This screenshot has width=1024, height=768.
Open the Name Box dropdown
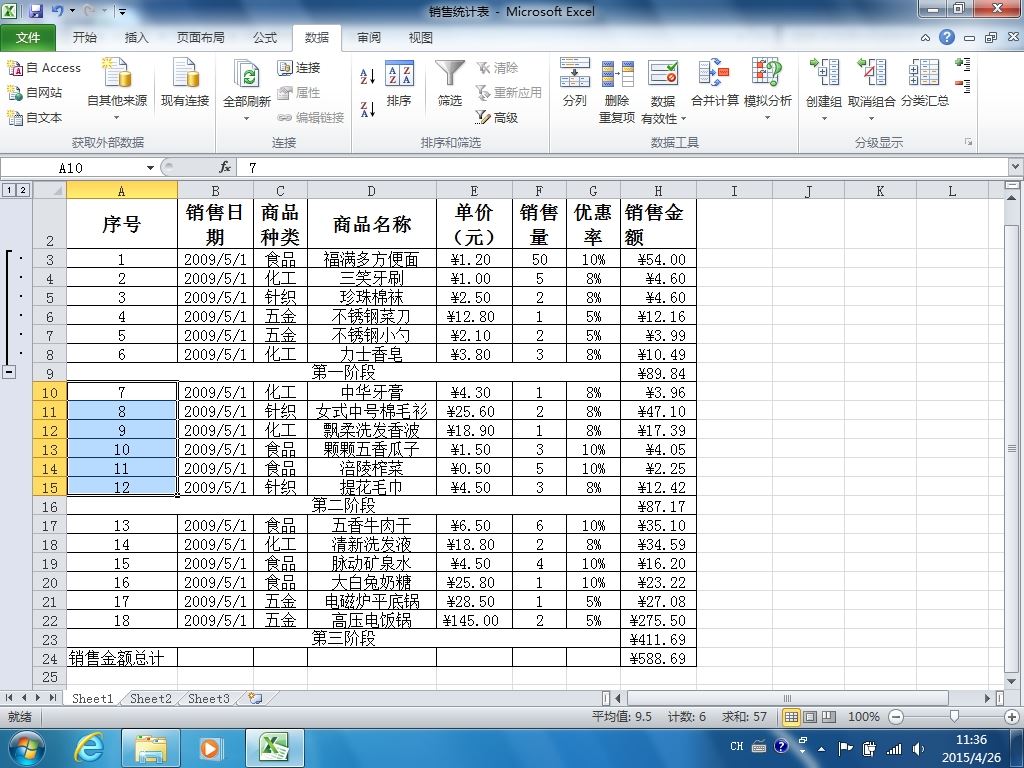(150, 168)
